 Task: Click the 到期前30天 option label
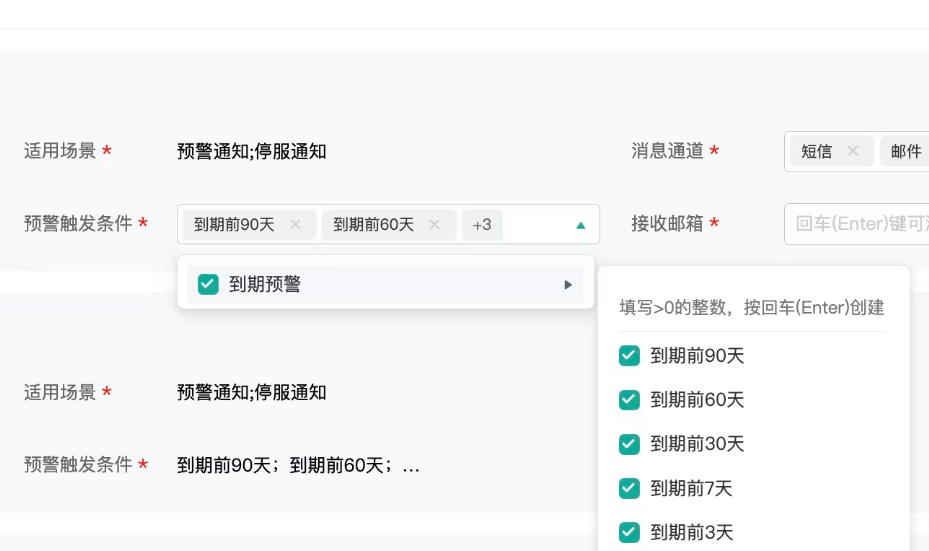click(x=697, y=444)
